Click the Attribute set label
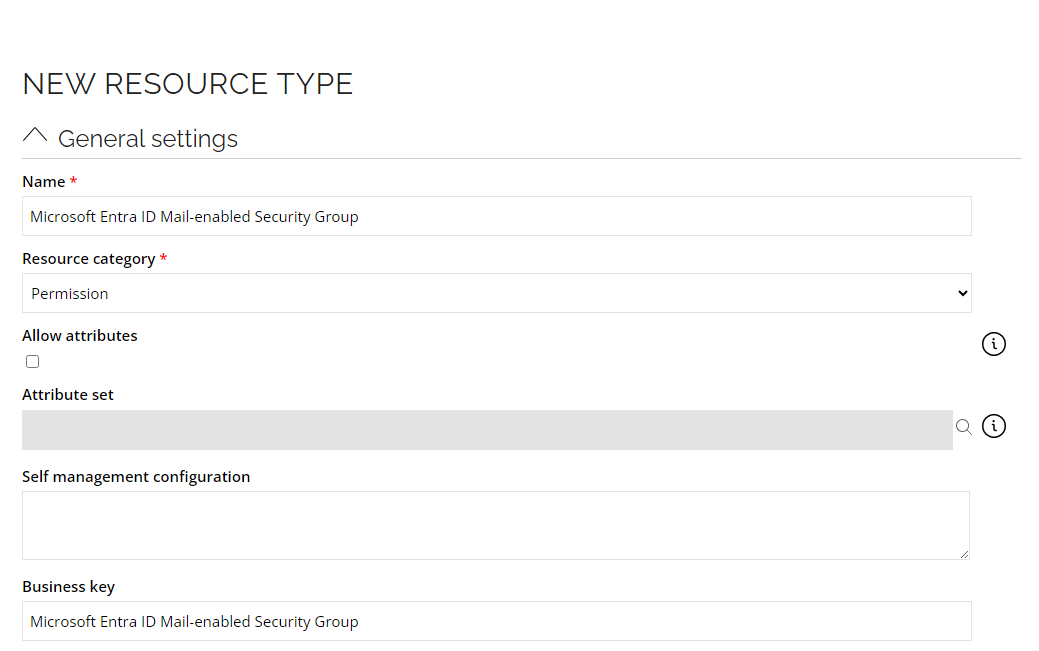This screenshot has width=1039, height=651. click(68, 394)
